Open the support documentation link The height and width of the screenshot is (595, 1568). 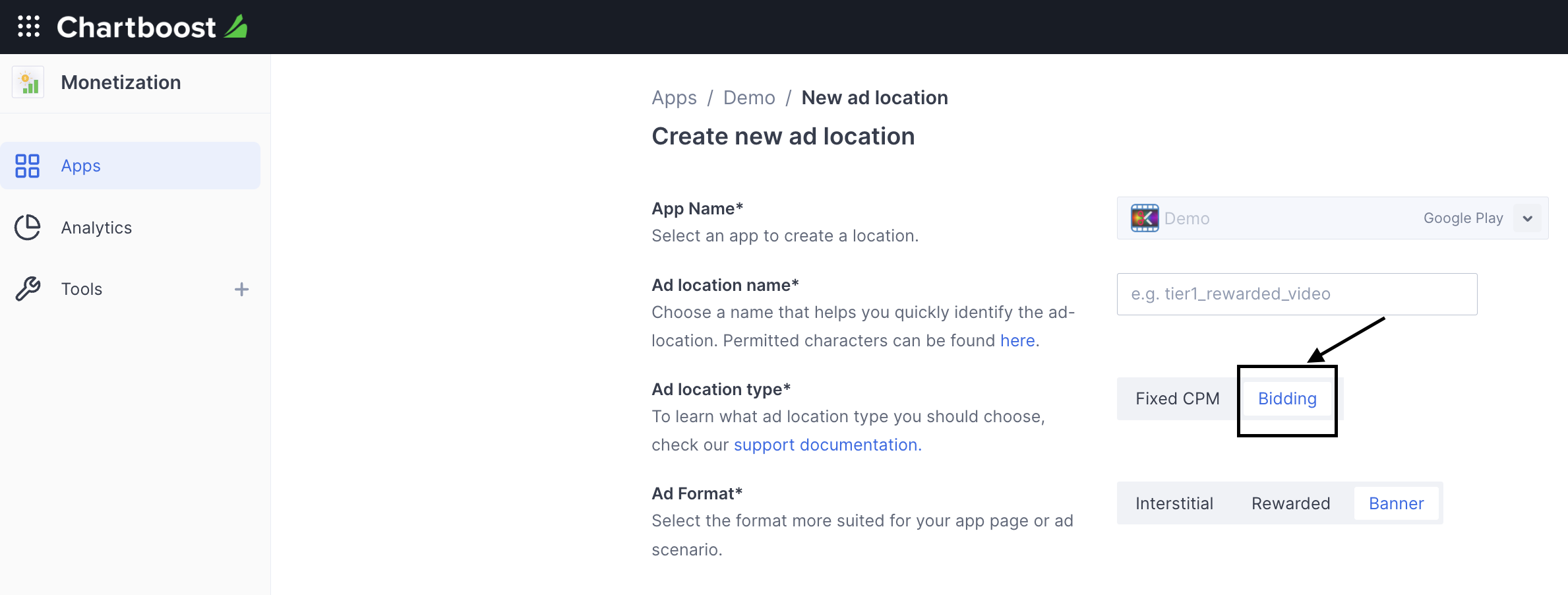pyautogui.click(x=827, y=445)
